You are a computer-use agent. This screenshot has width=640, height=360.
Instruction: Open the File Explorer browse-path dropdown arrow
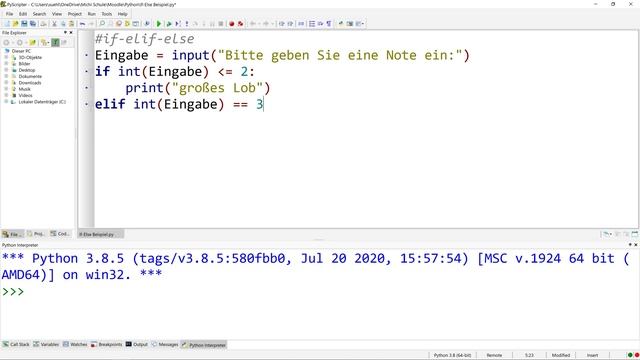[x=49, y=42]
